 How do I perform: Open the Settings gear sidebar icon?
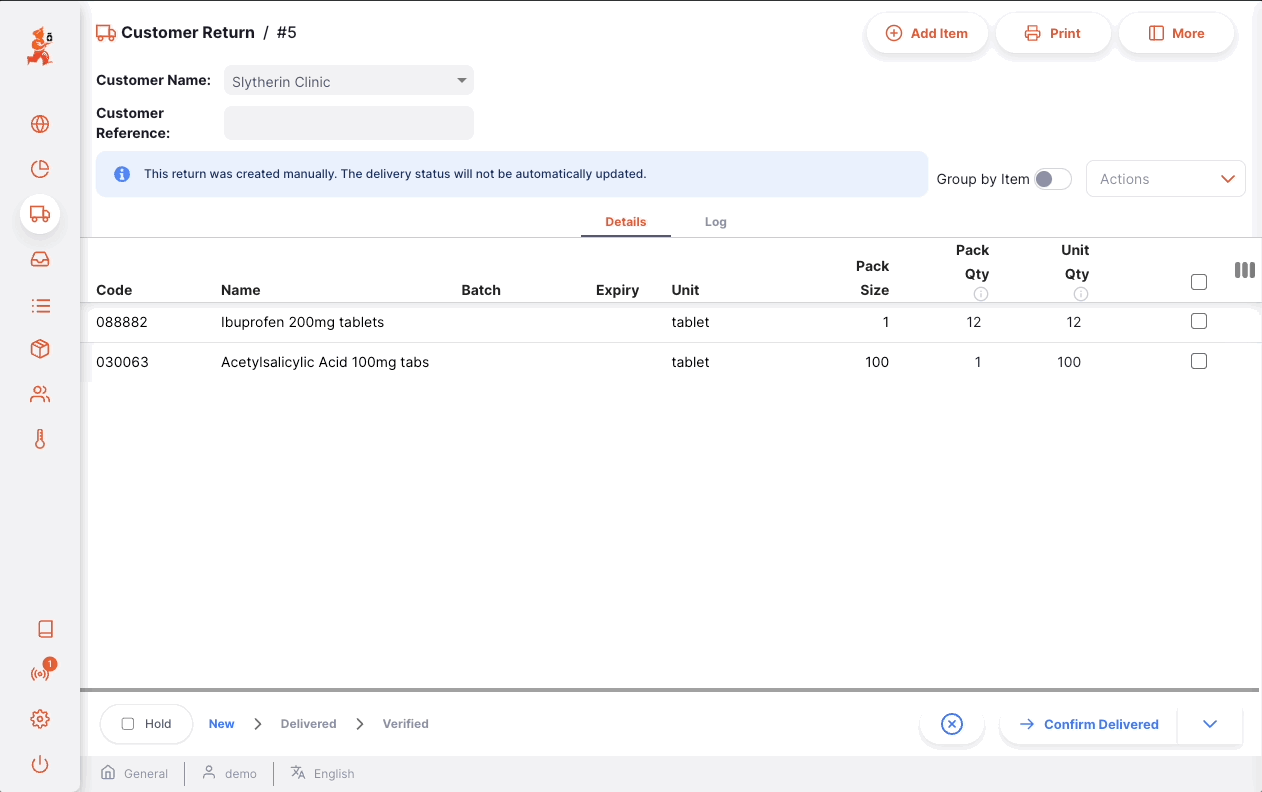40,719
